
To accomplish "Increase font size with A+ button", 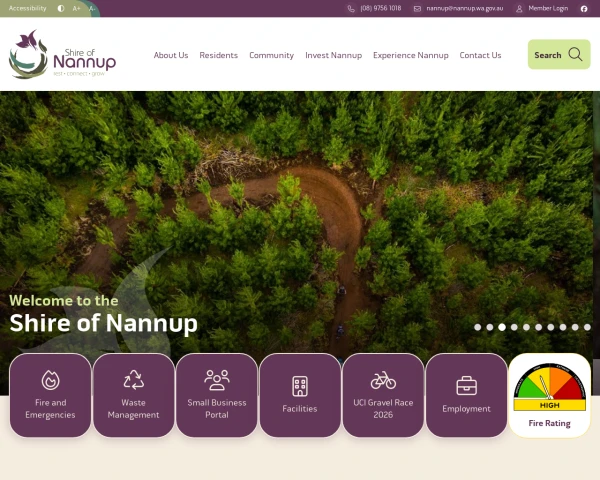I will pyautogui.click(x=77, y=8).
